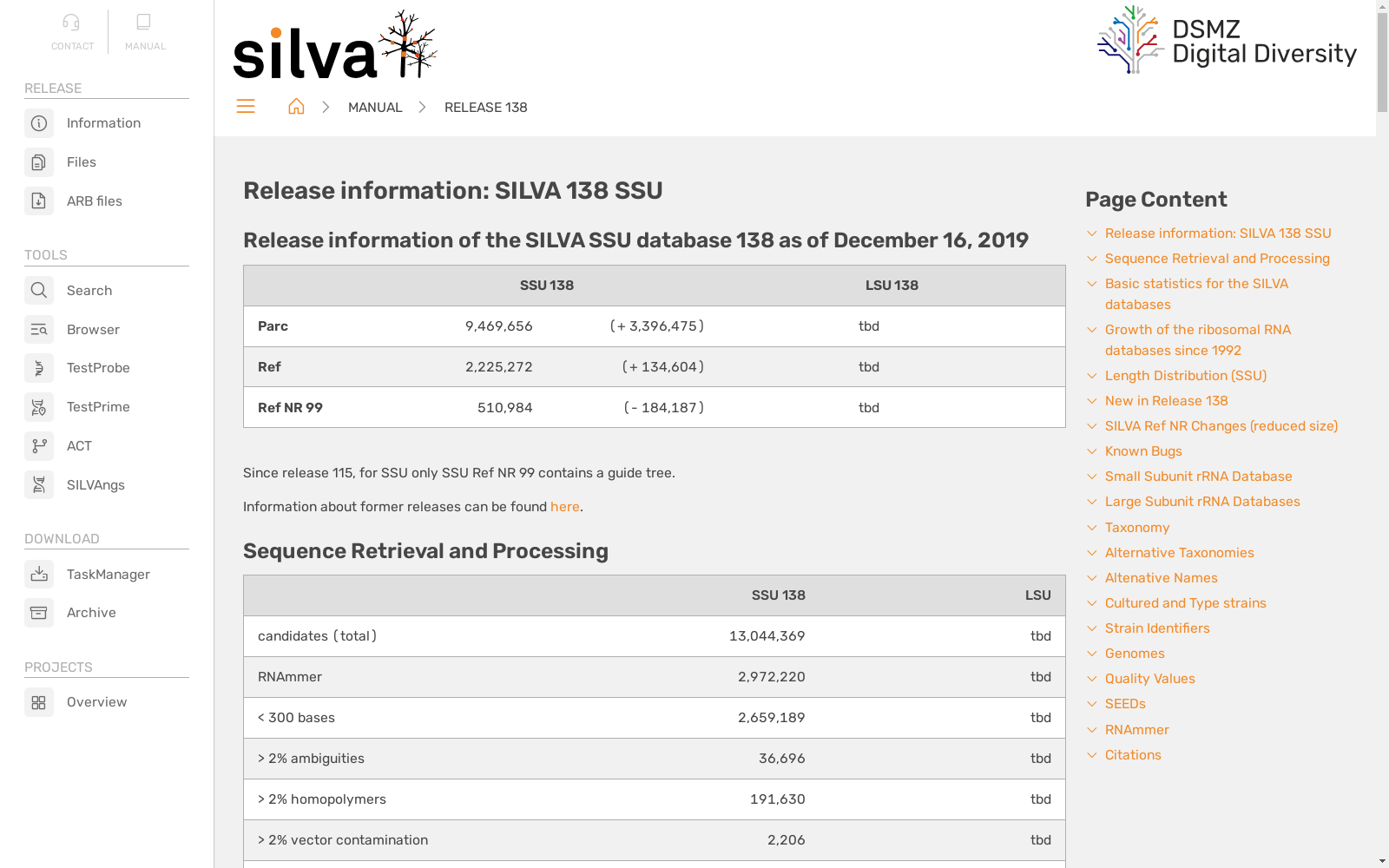Screen dimensions: 1389x868
Task: Expand the 'SILVA Ref NR Changes' chevron
Action: pos(1092,426)
